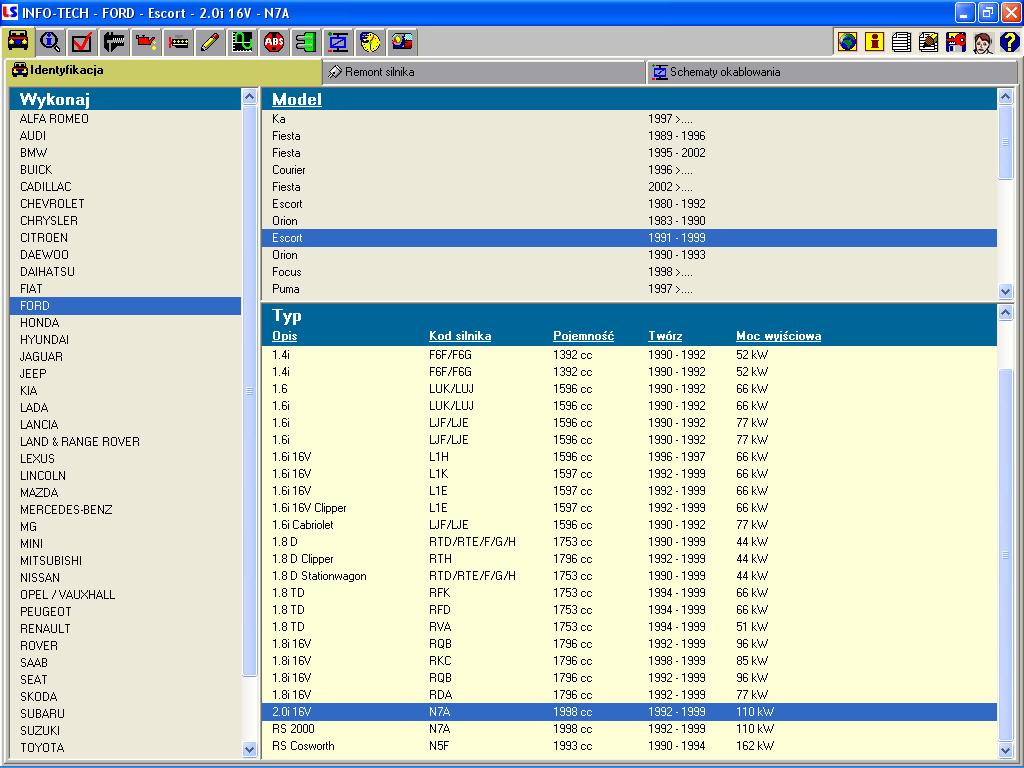Open the yellow clock repair times icon
Screen dimensions: 1024x768
click(370, 42)
